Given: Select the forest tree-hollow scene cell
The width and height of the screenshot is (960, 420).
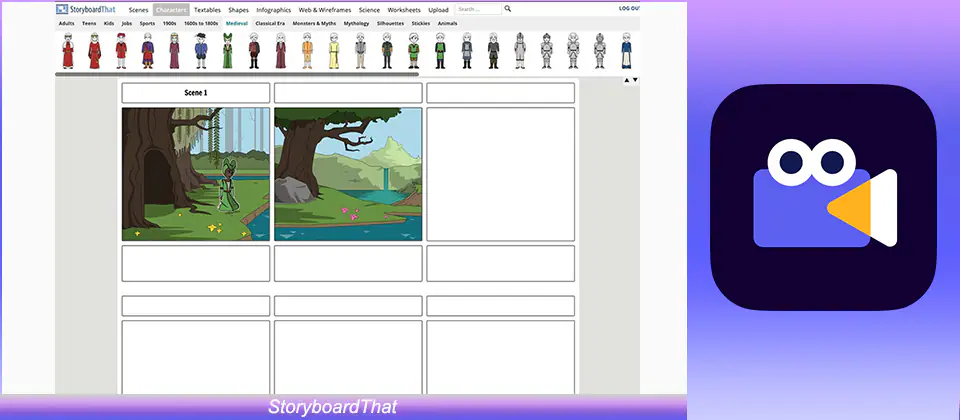Looking at the screenshot, I should (x=196, y=174).
